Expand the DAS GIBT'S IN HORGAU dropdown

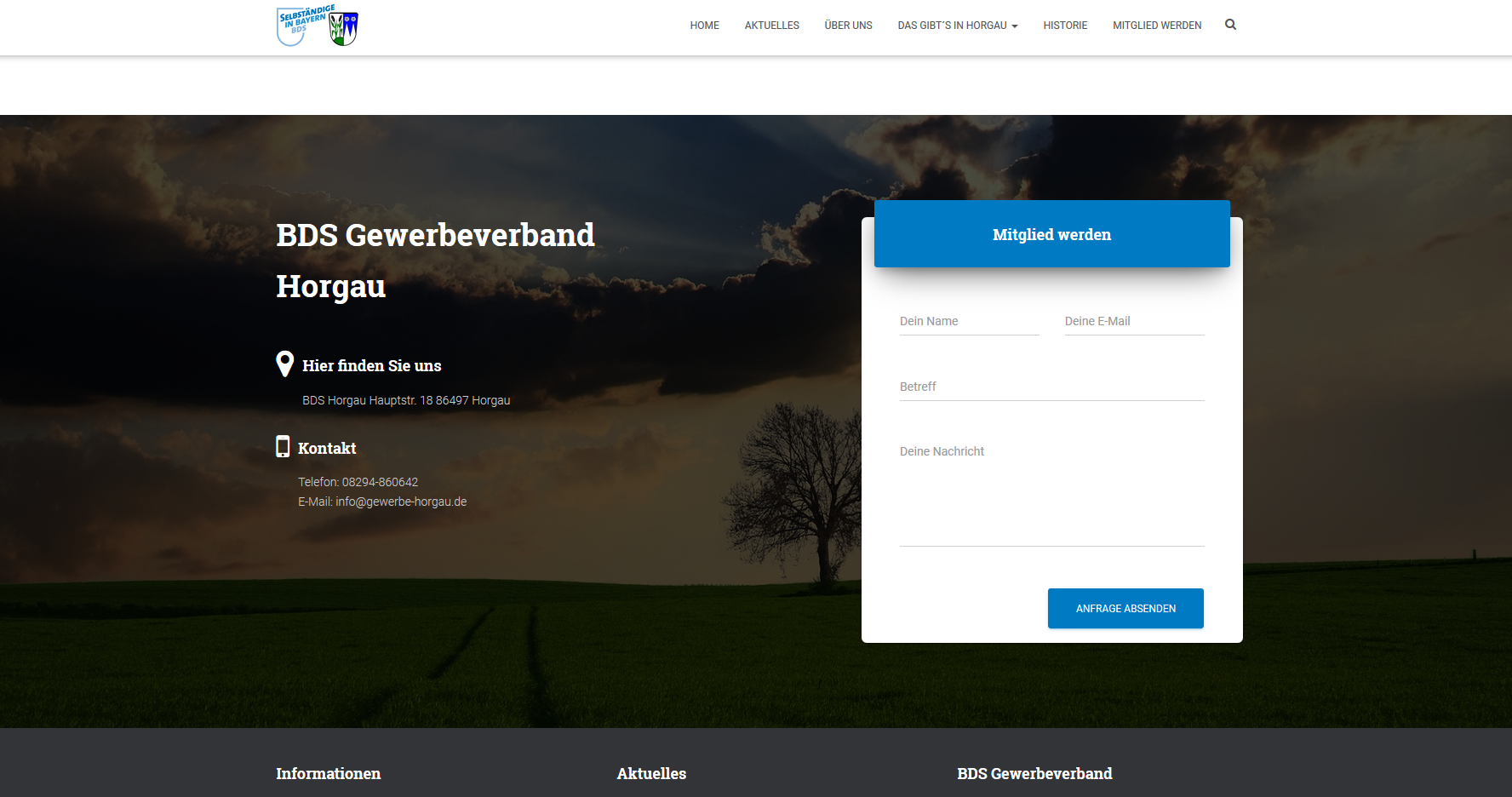coord(957,26)
